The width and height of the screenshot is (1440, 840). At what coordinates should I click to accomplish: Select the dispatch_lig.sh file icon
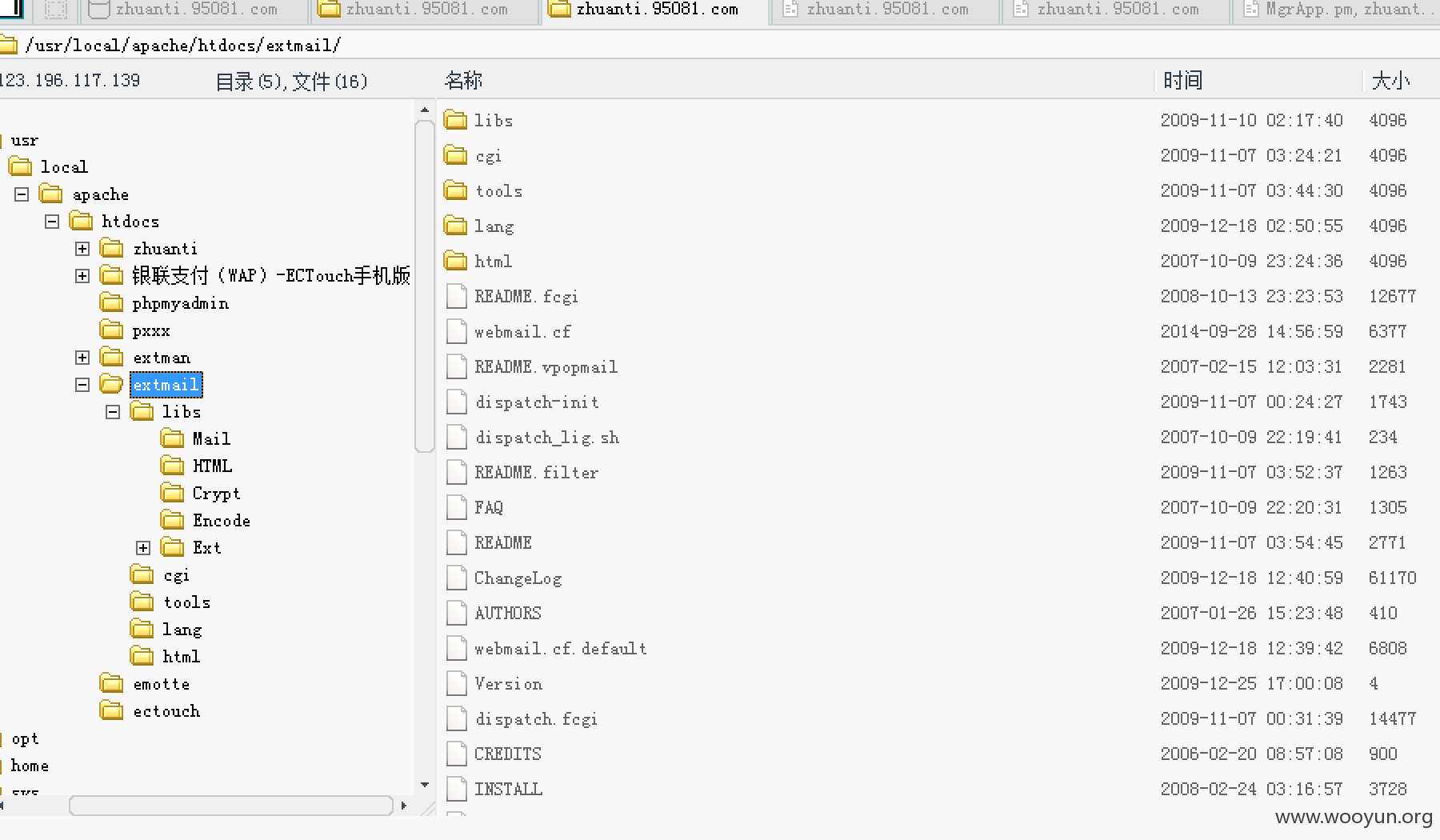(x=457, y=437)
